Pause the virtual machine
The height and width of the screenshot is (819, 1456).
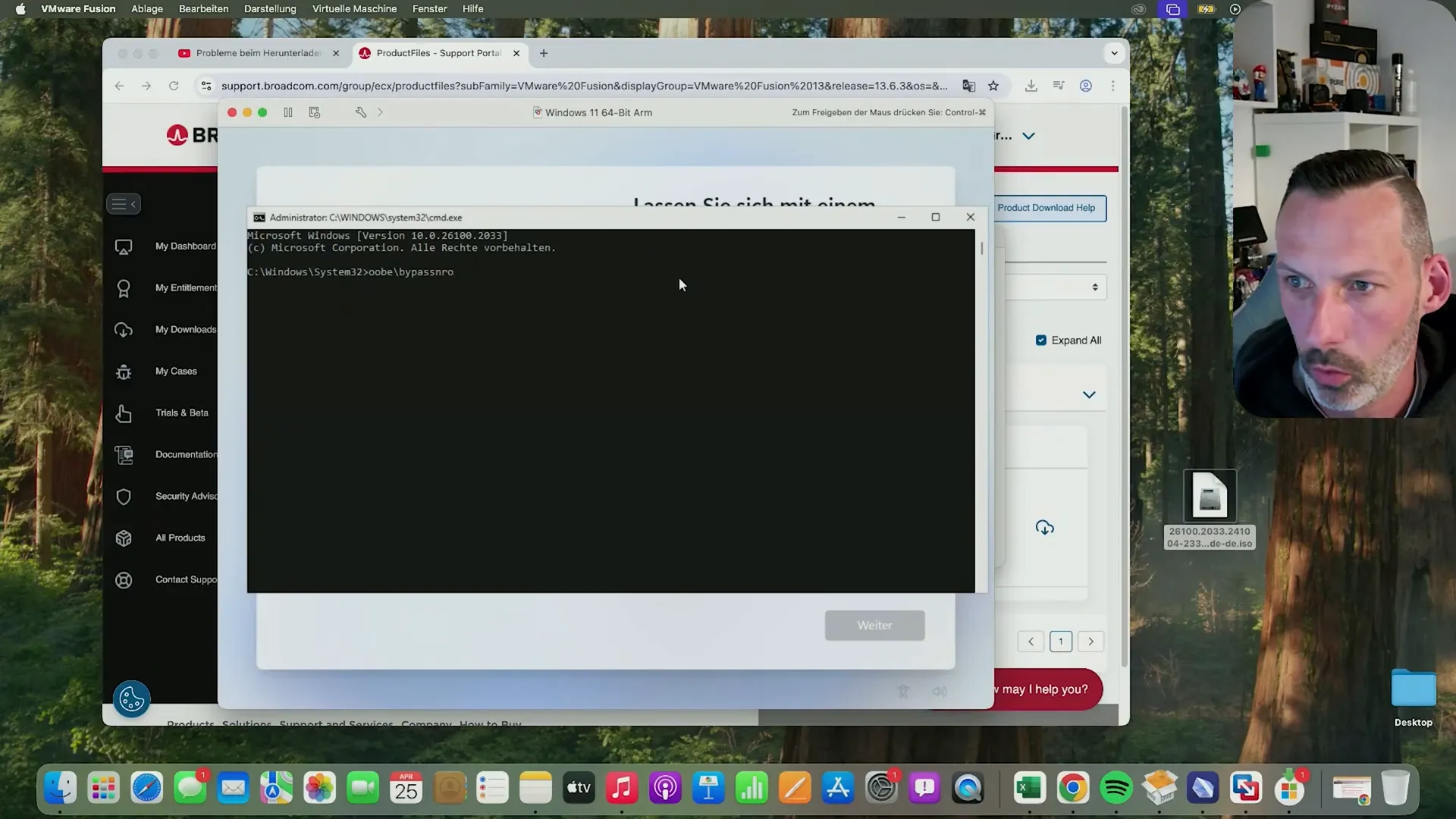point(288,112)
